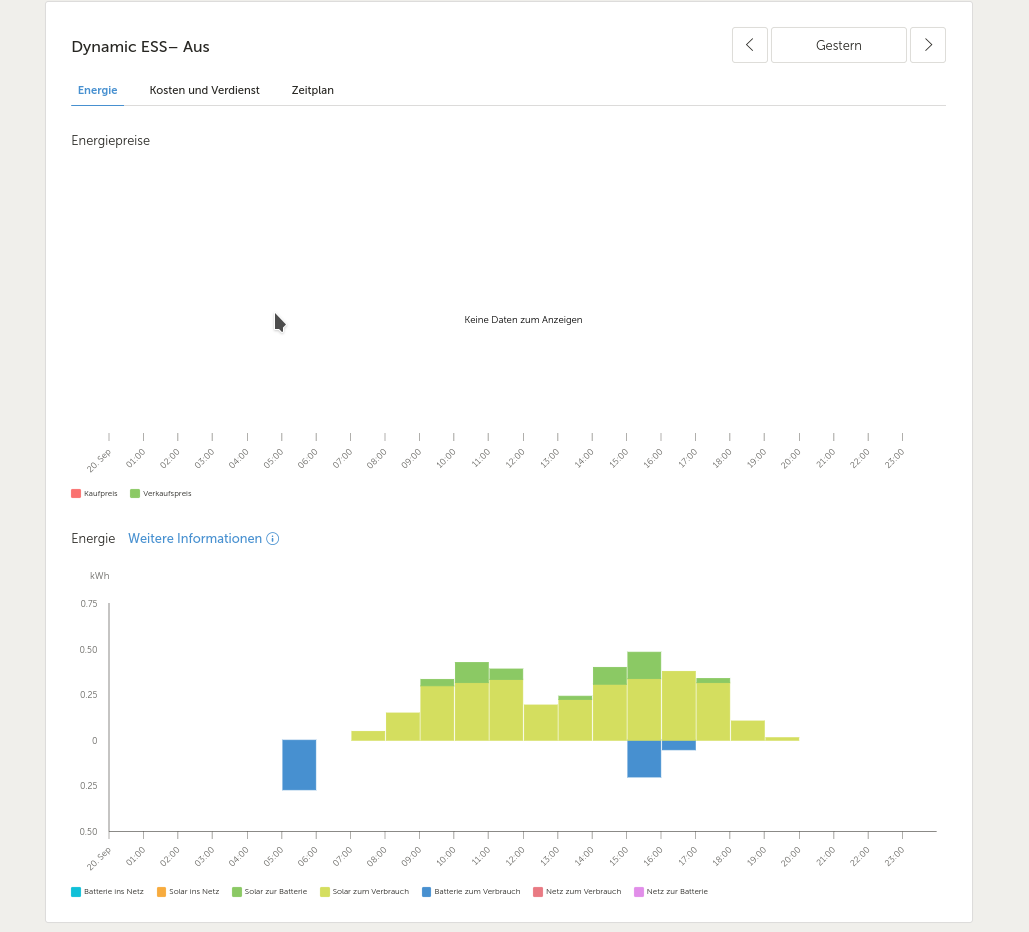Go to the previous day with left arrow
The height and width of the screenshot is (932, 1029).
pyautogui.click(x=749, y=45)
